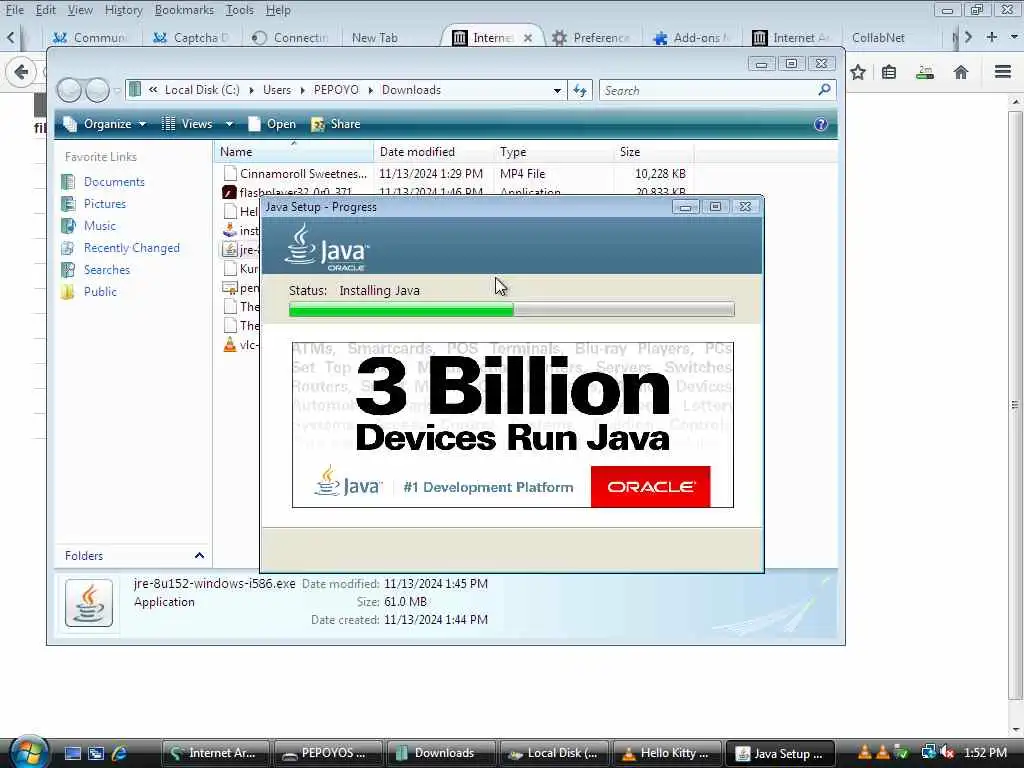This screenshot has width=1024, height=768.
Task: Sort files by the Name column header
Action: (x=294, y=152)
